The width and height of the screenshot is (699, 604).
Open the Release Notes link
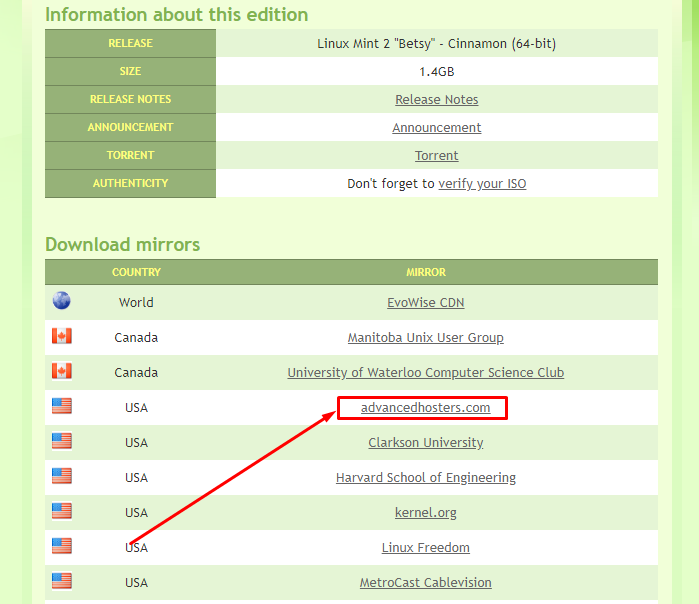click(x=436, y=99)
